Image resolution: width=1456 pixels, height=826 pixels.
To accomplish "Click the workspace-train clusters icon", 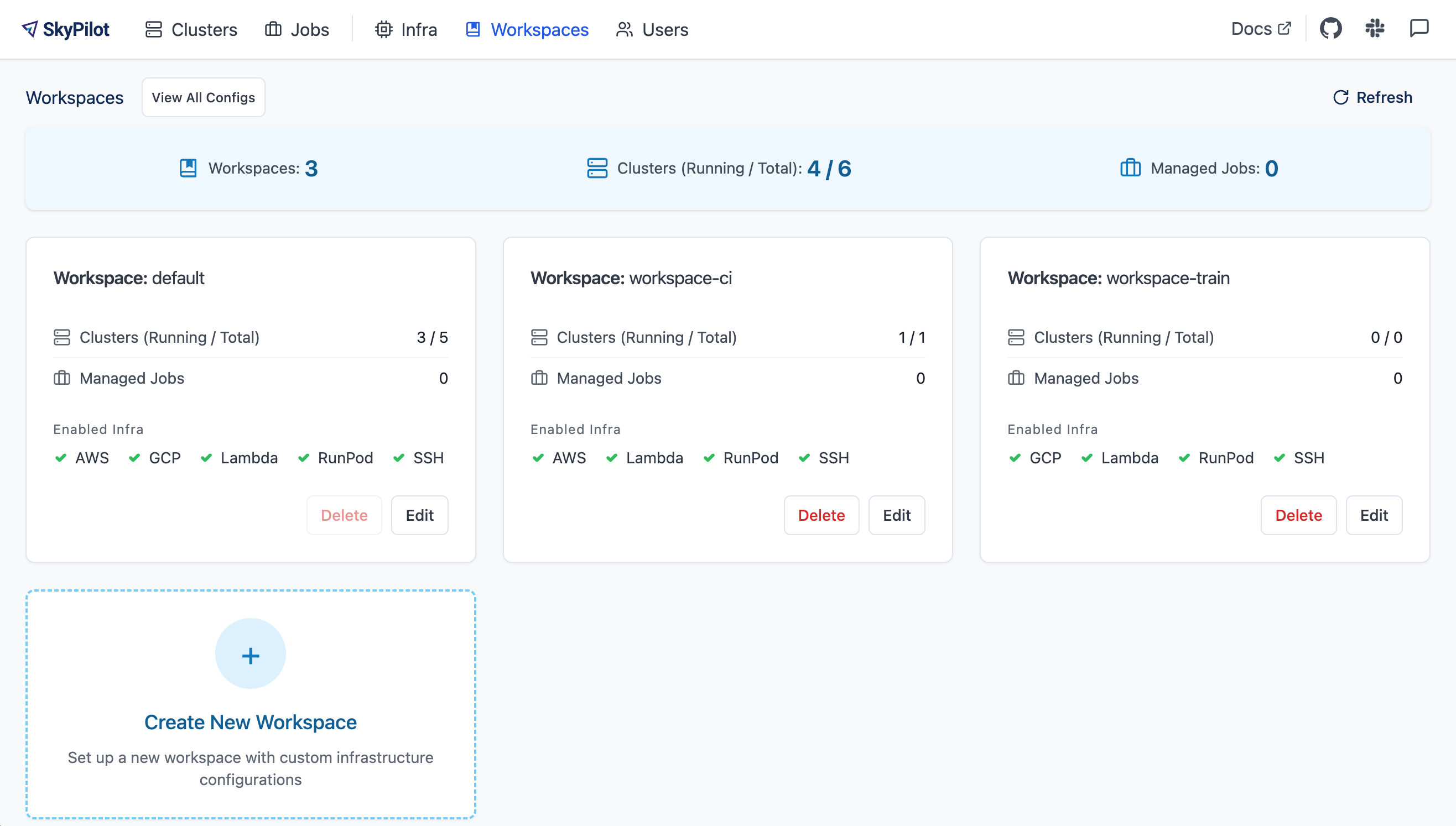I will 1016,338.
